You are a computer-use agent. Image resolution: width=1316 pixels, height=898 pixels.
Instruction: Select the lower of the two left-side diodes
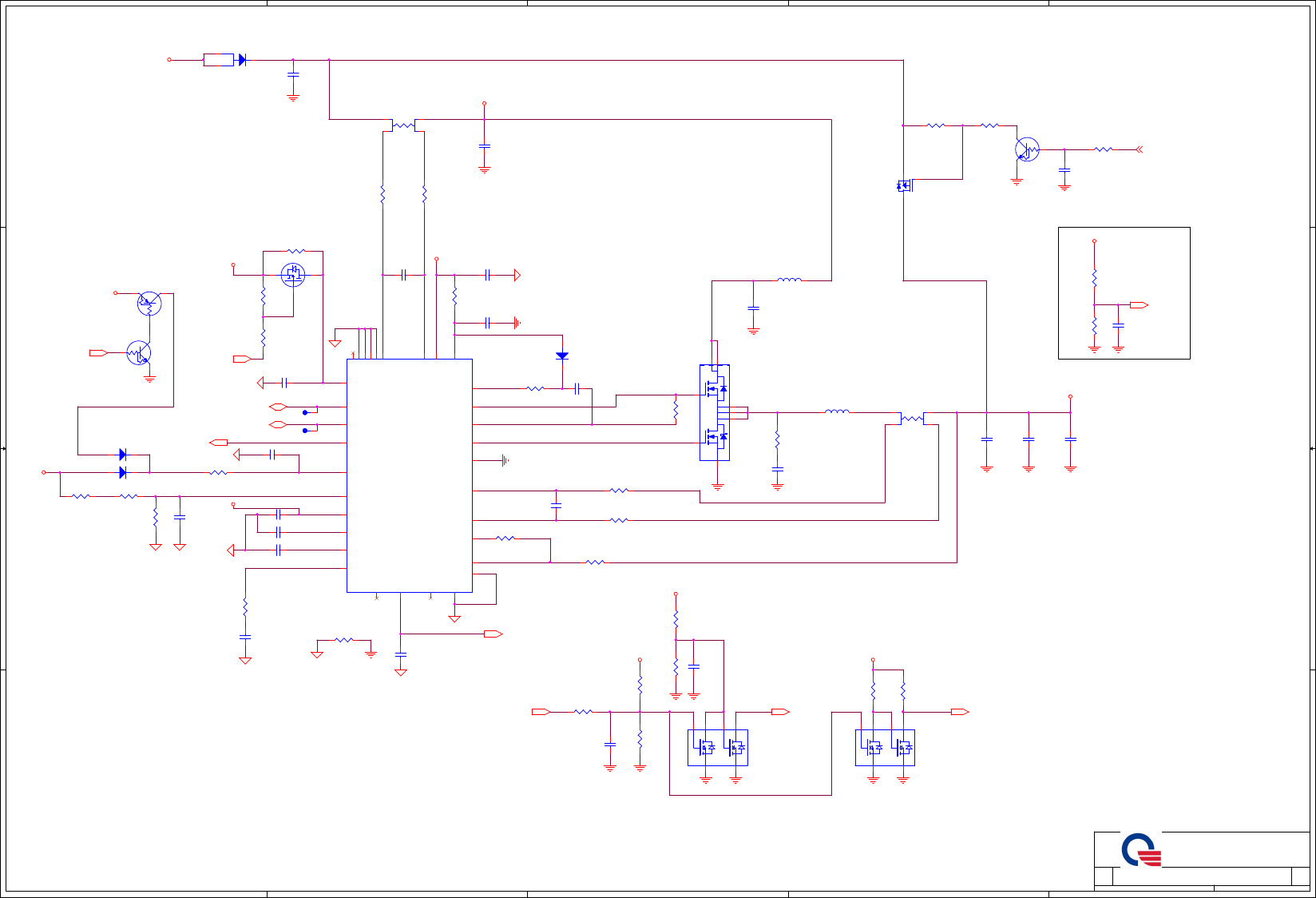click(x=123, y=473)
